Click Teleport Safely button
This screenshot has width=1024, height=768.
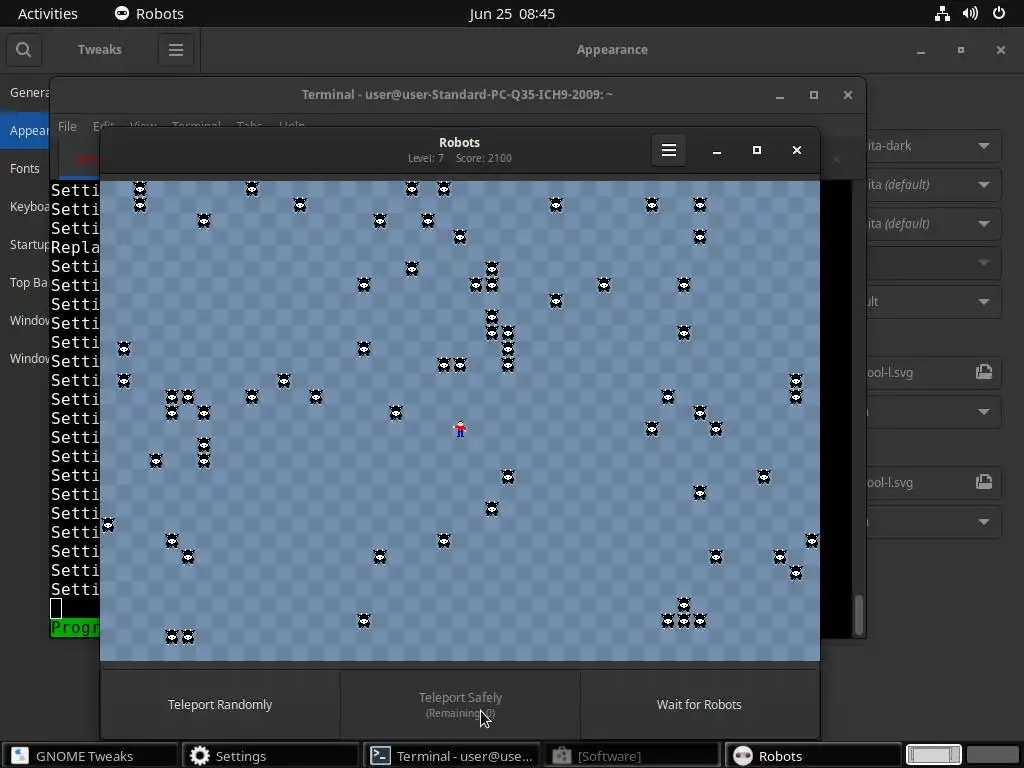tap(460, 704)
